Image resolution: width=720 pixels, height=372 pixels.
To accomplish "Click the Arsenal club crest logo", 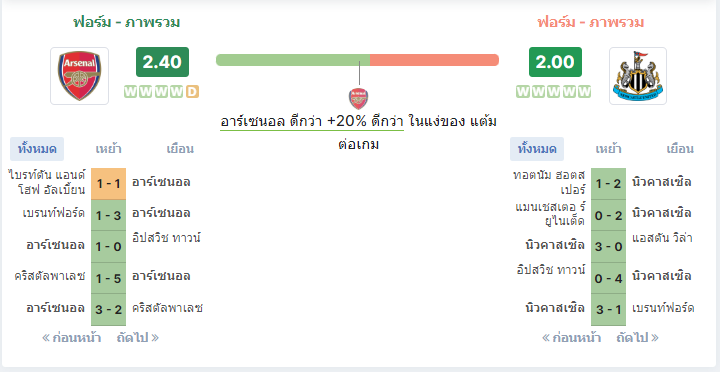I will pos(79,76).
